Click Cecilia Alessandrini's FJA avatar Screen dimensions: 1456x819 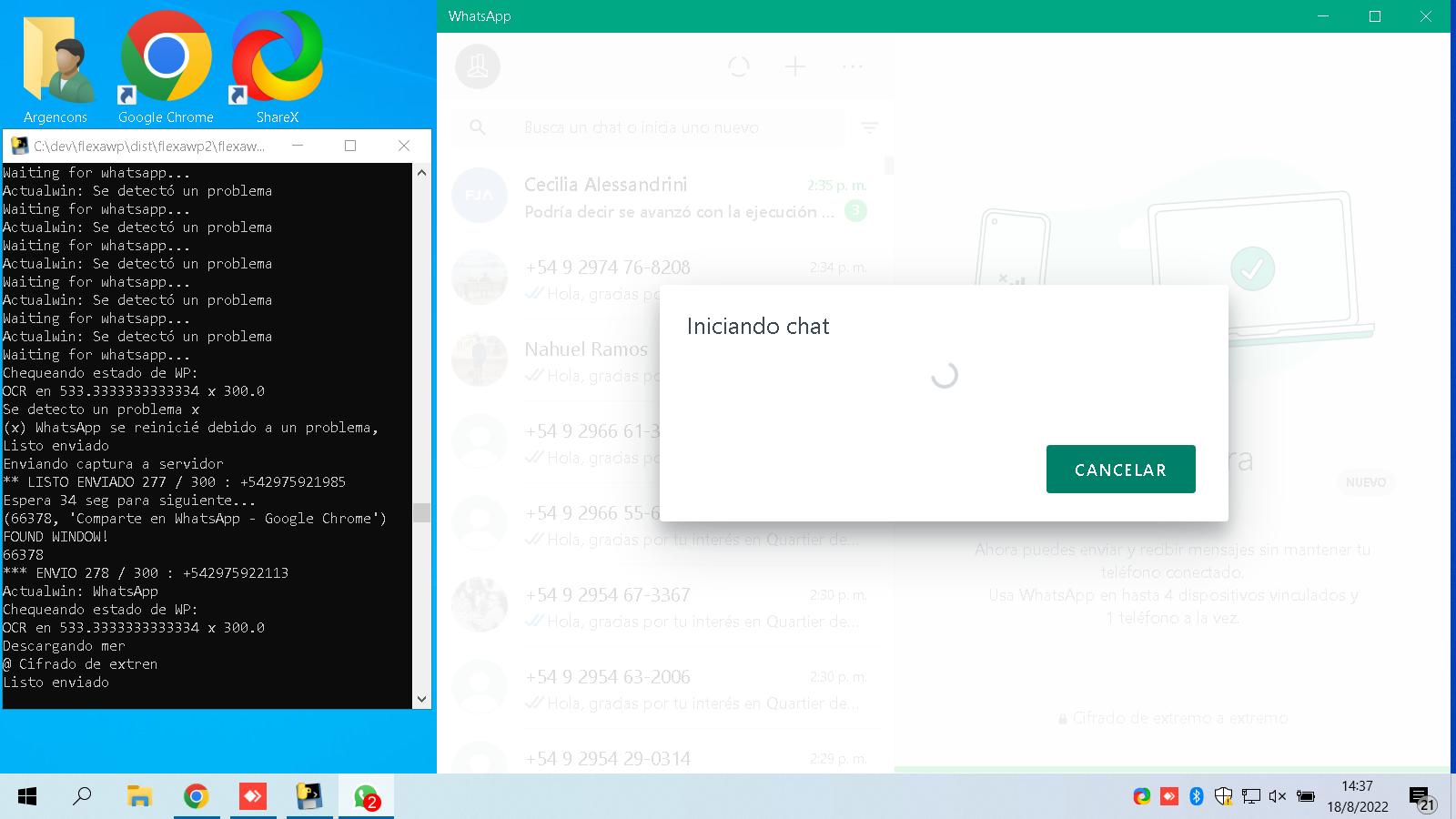[x=480, y=196]
